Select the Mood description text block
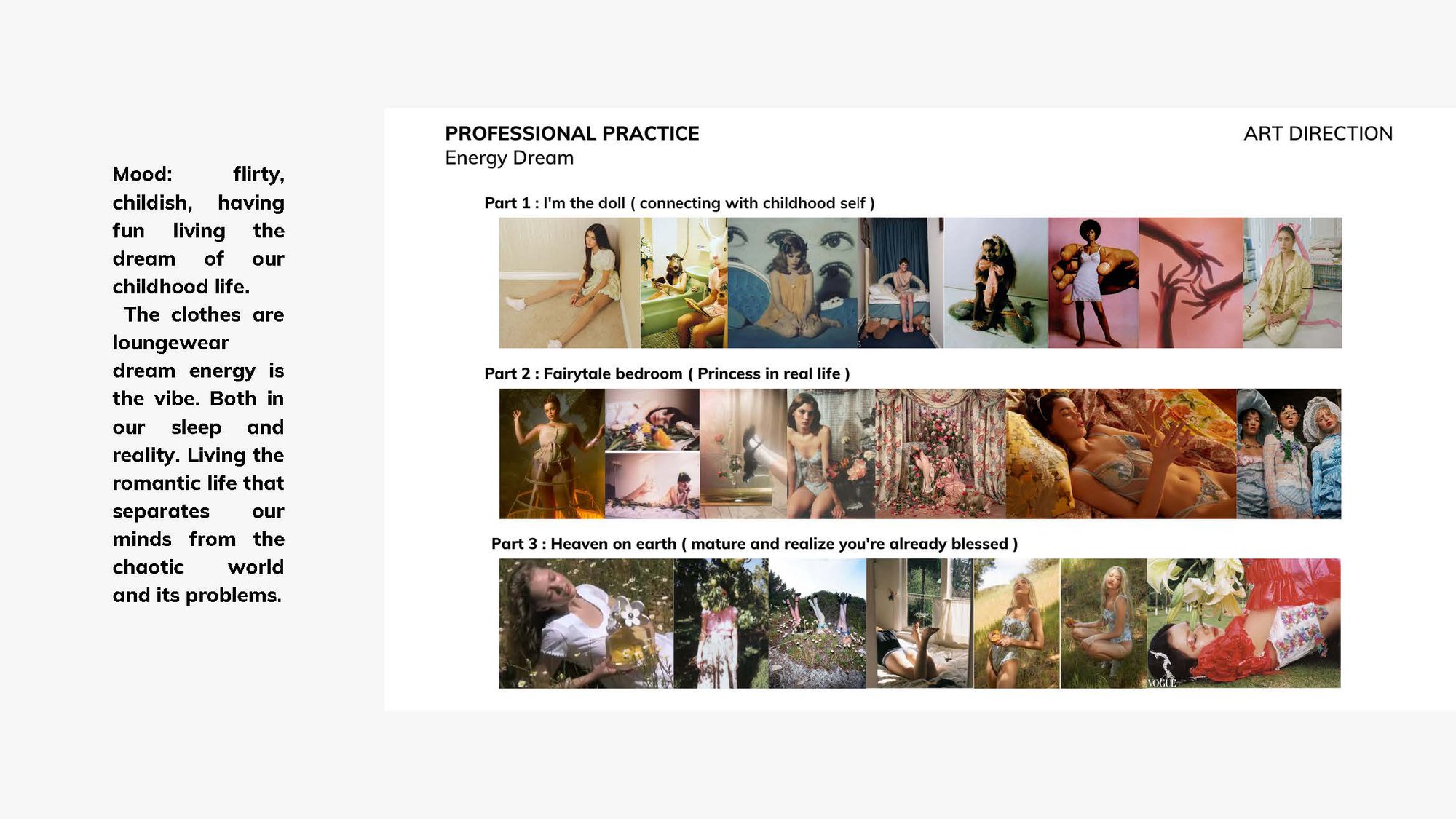 (x=198, y=384)
